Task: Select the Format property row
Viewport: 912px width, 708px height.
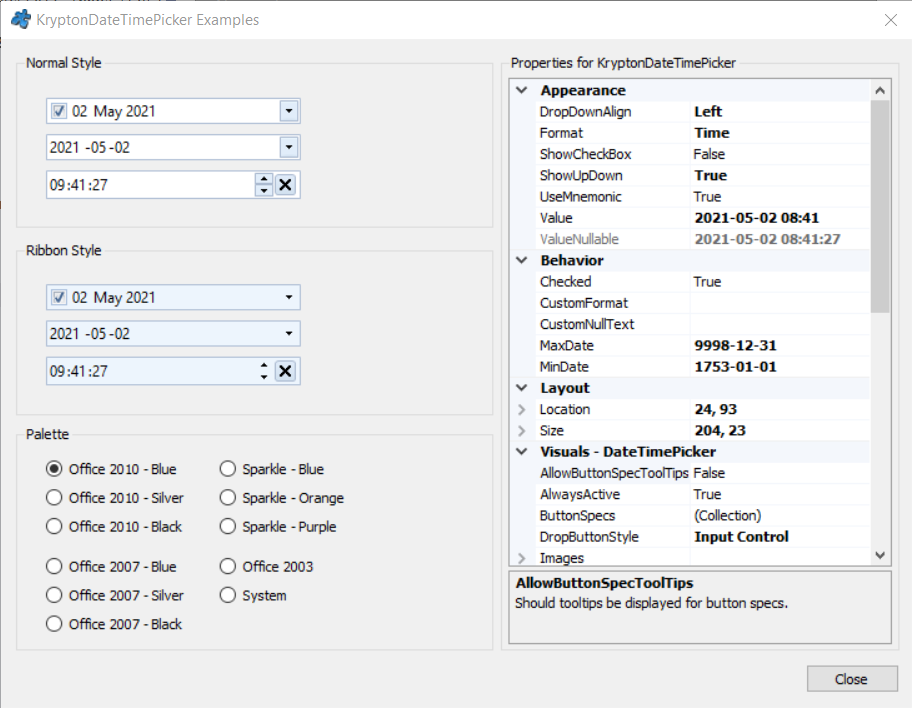Action: coord(703,133)
